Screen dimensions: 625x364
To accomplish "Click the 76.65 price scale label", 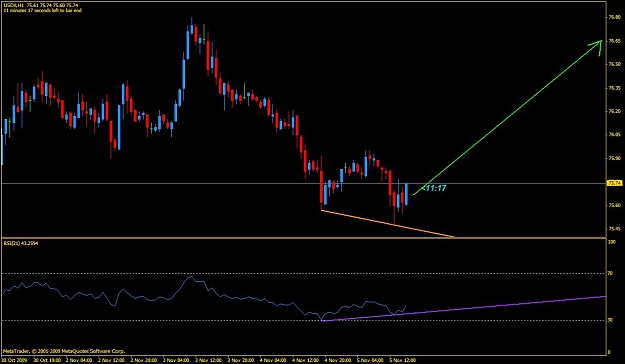I will [x=614, y=41].
